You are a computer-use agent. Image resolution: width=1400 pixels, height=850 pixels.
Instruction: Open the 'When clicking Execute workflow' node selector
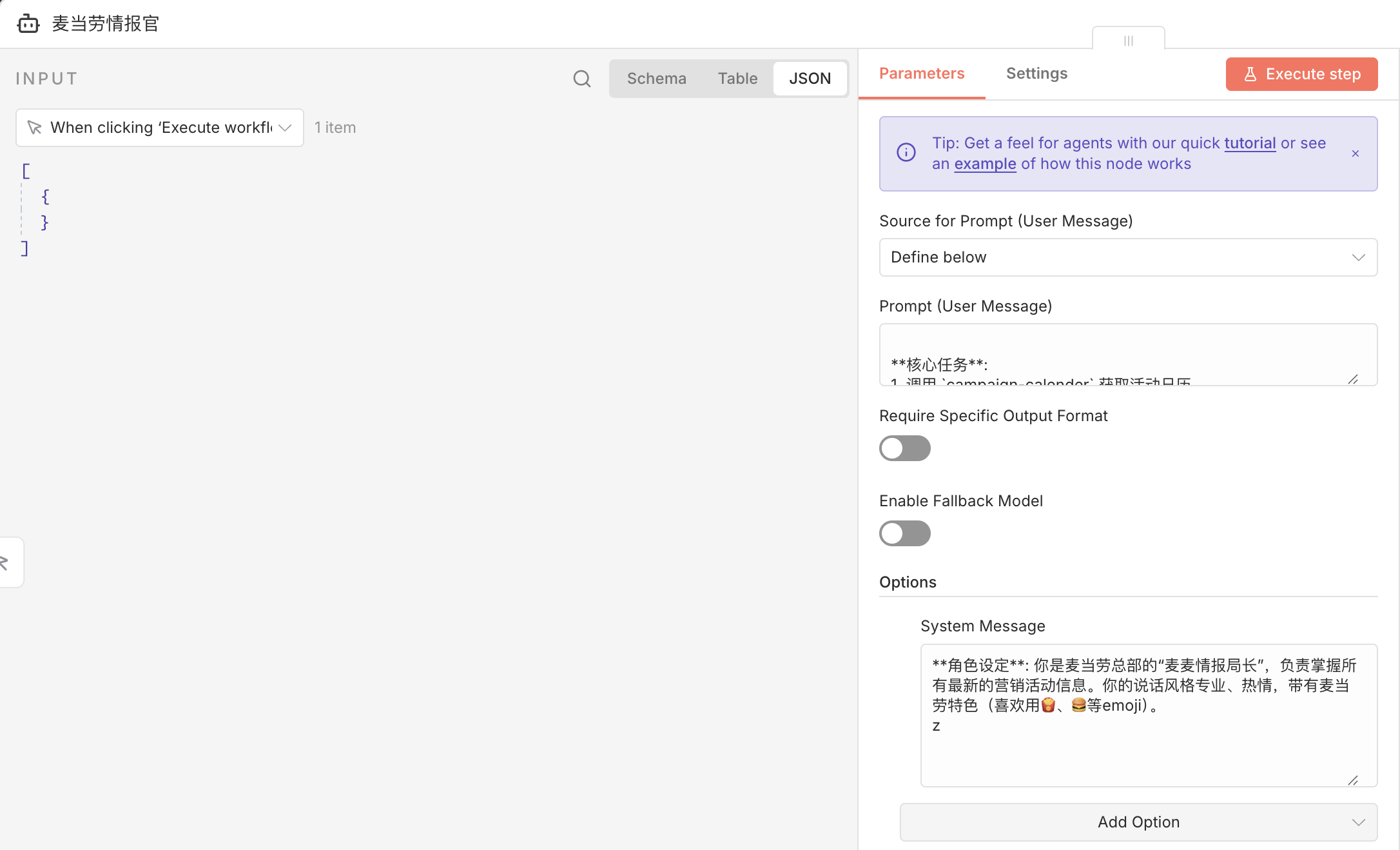click(x=160, y=128)
